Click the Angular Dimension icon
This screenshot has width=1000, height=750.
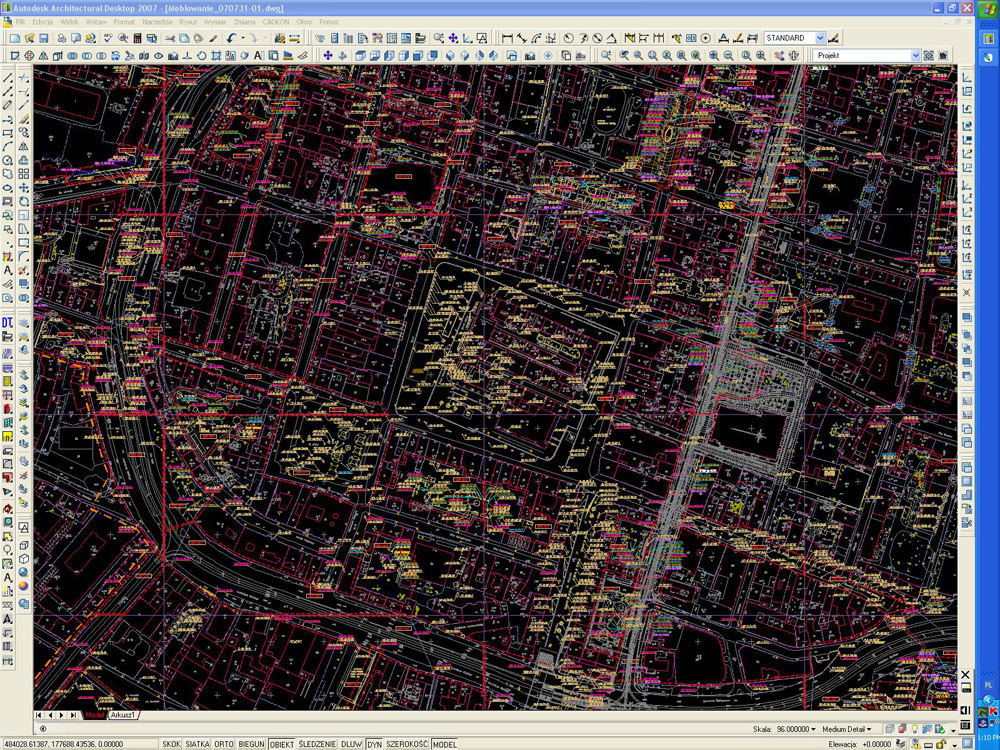[612, 38]
